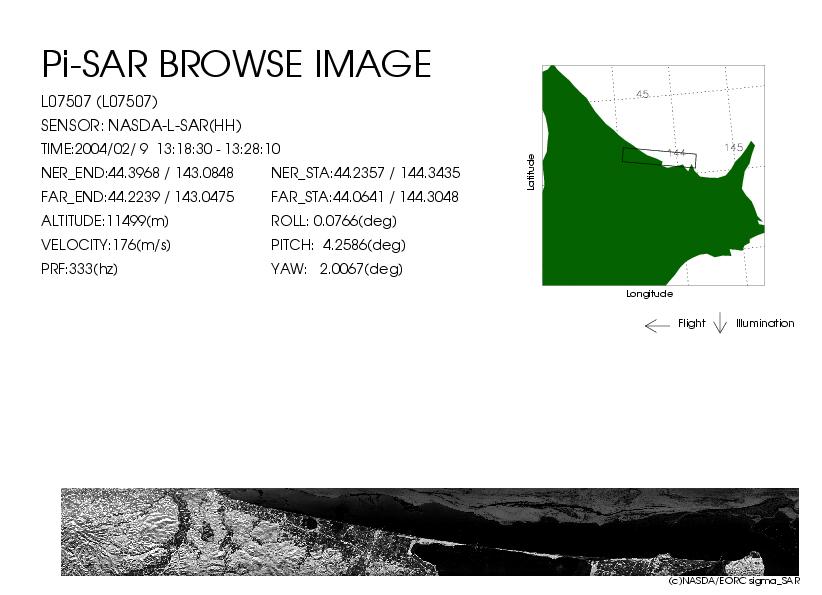Click the SAR browse image strip
This screenshot has height=595, width=822.
(x=430, y=532)
